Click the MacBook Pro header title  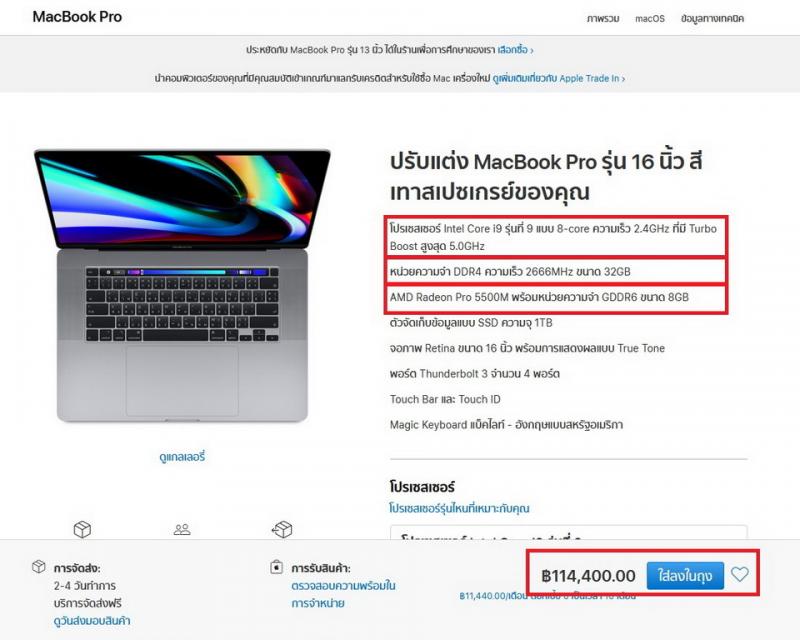click(x=77, y=17)
